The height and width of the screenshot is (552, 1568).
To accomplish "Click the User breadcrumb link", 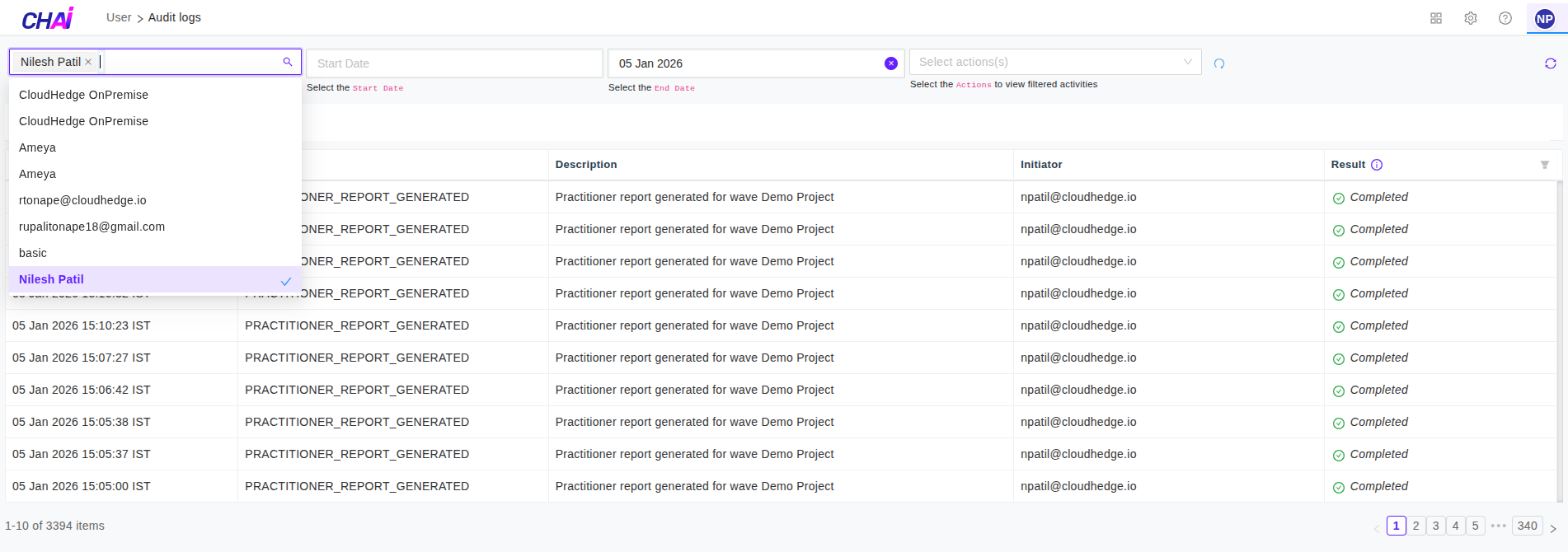I will tap(119, 17).
